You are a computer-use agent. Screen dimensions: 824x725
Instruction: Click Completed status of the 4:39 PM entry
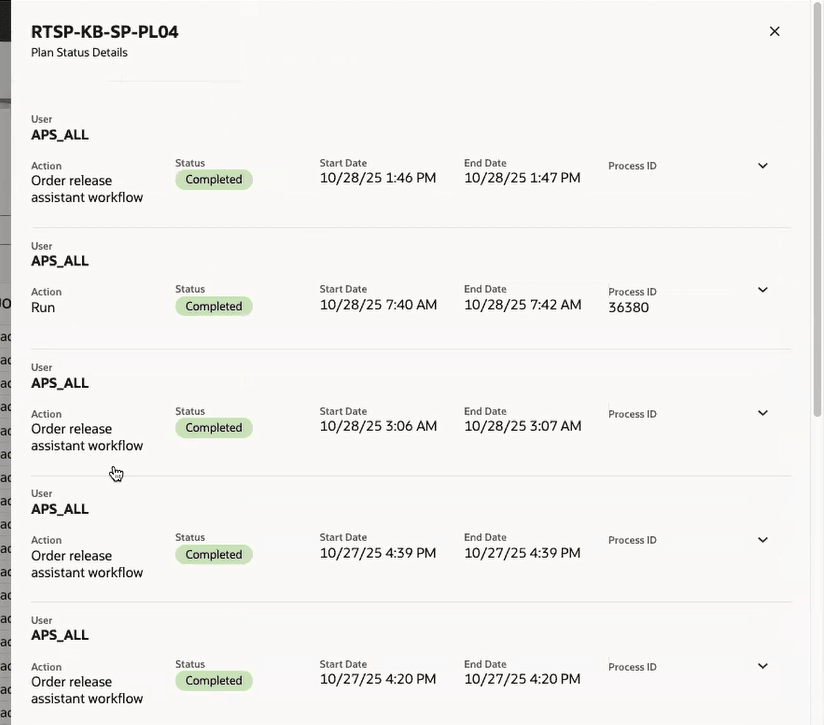[x=214, y=554]
